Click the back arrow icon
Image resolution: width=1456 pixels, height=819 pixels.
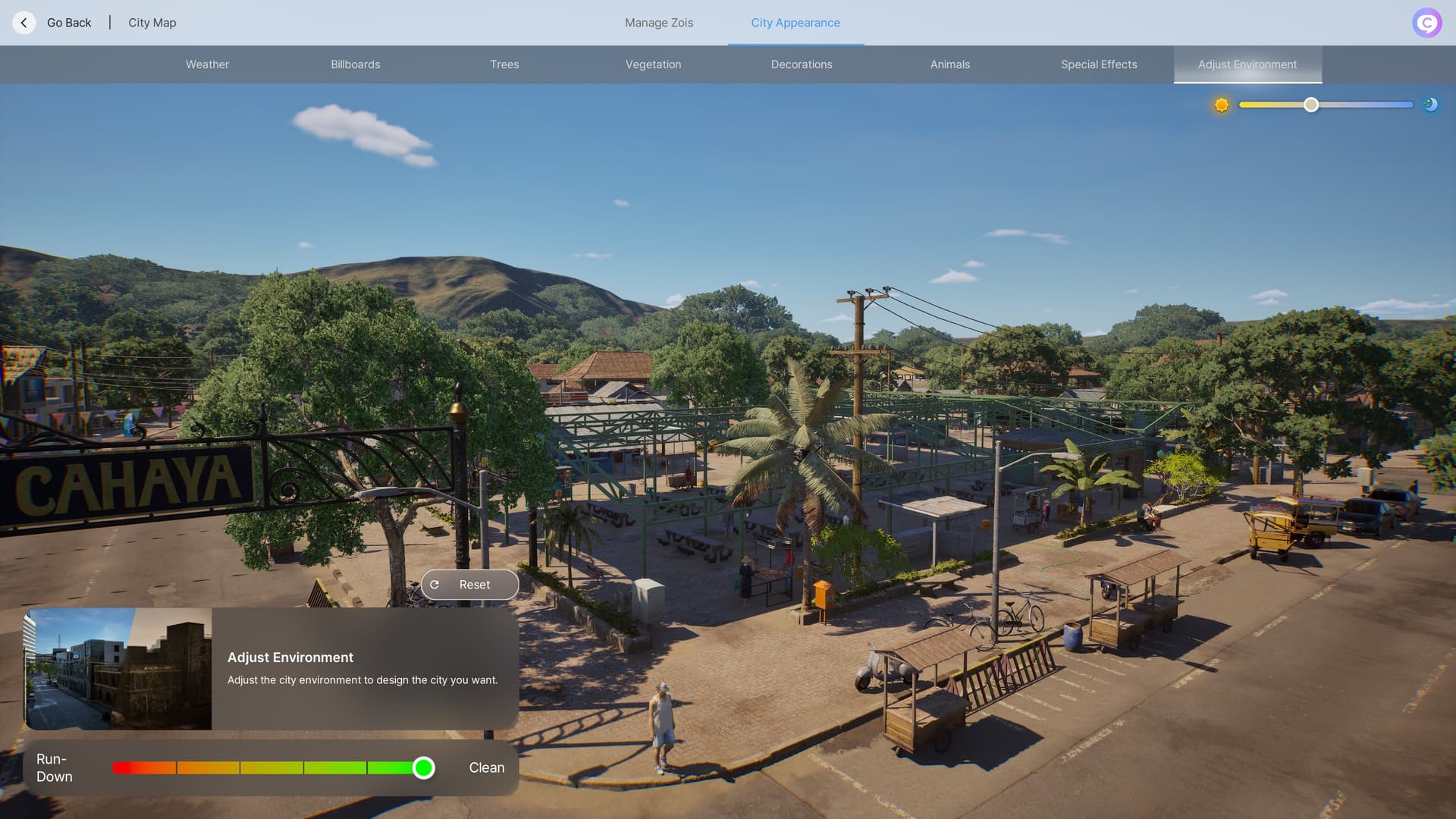24,23
